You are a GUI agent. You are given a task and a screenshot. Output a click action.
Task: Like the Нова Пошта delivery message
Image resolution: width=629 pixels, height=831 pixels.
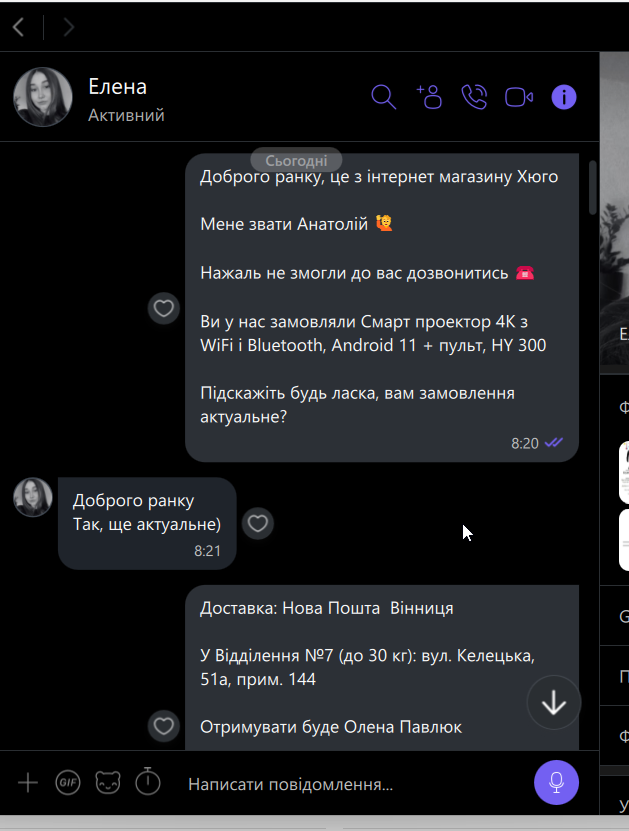click(164, 726)
